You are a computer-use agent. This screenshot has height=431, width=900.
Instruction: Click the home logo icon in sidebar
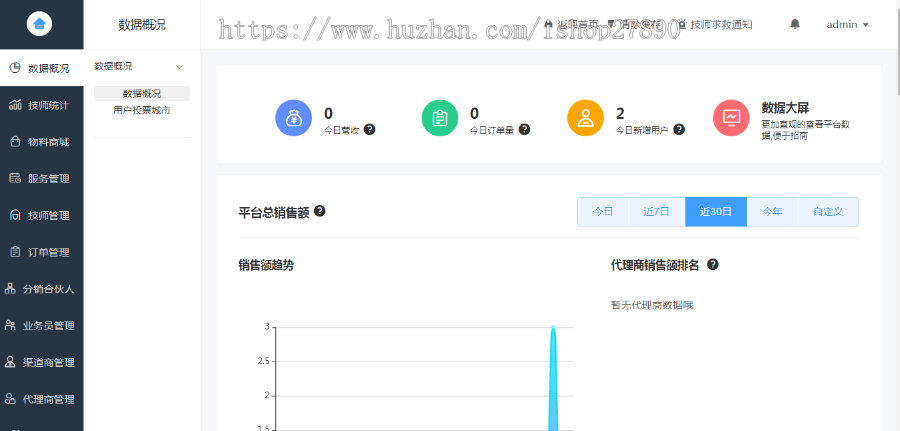pyautogui.click(x=40, y=23)
